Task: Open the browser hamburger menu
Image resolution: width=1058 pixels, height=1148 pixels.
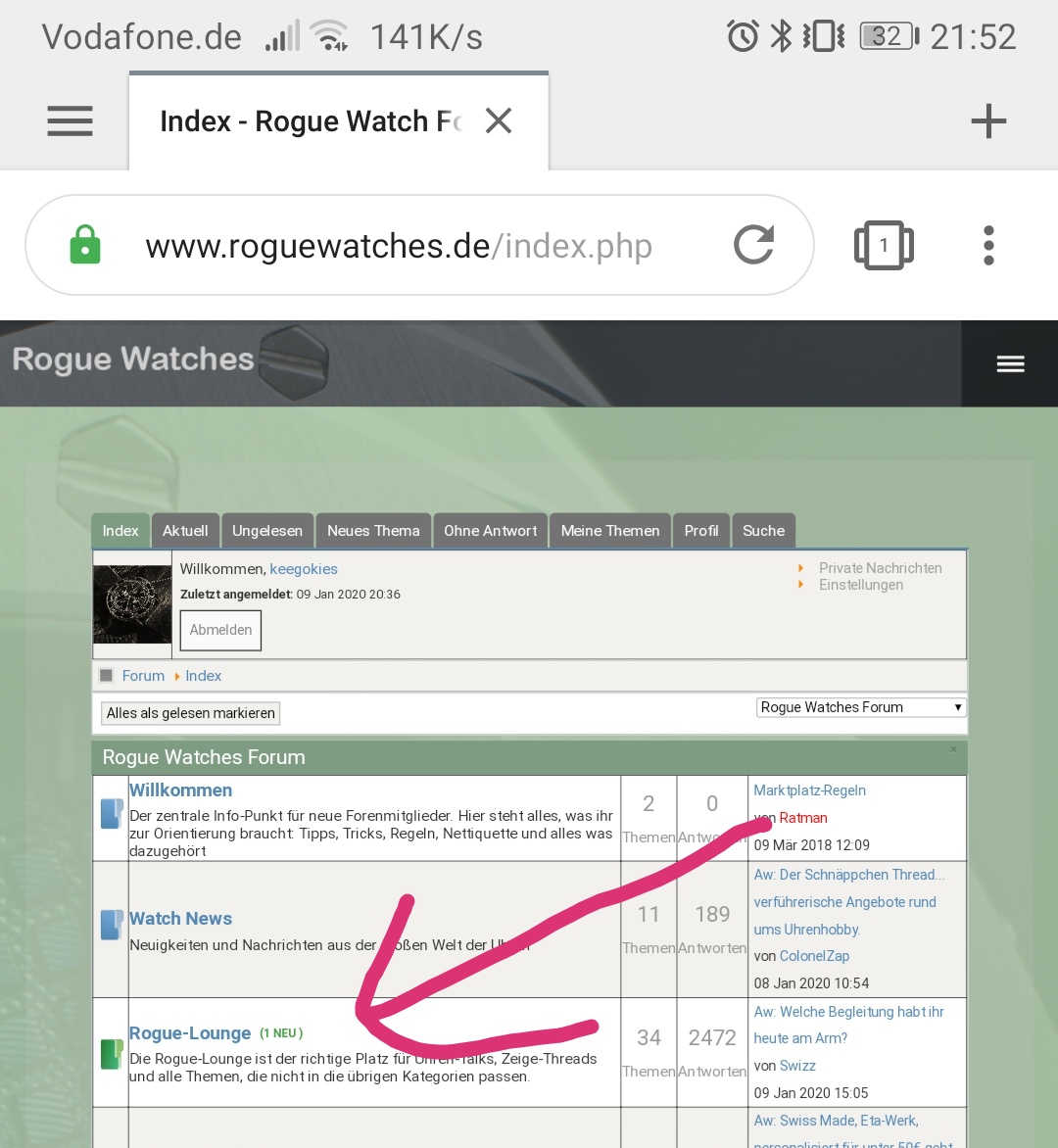Action: point(70,121)
